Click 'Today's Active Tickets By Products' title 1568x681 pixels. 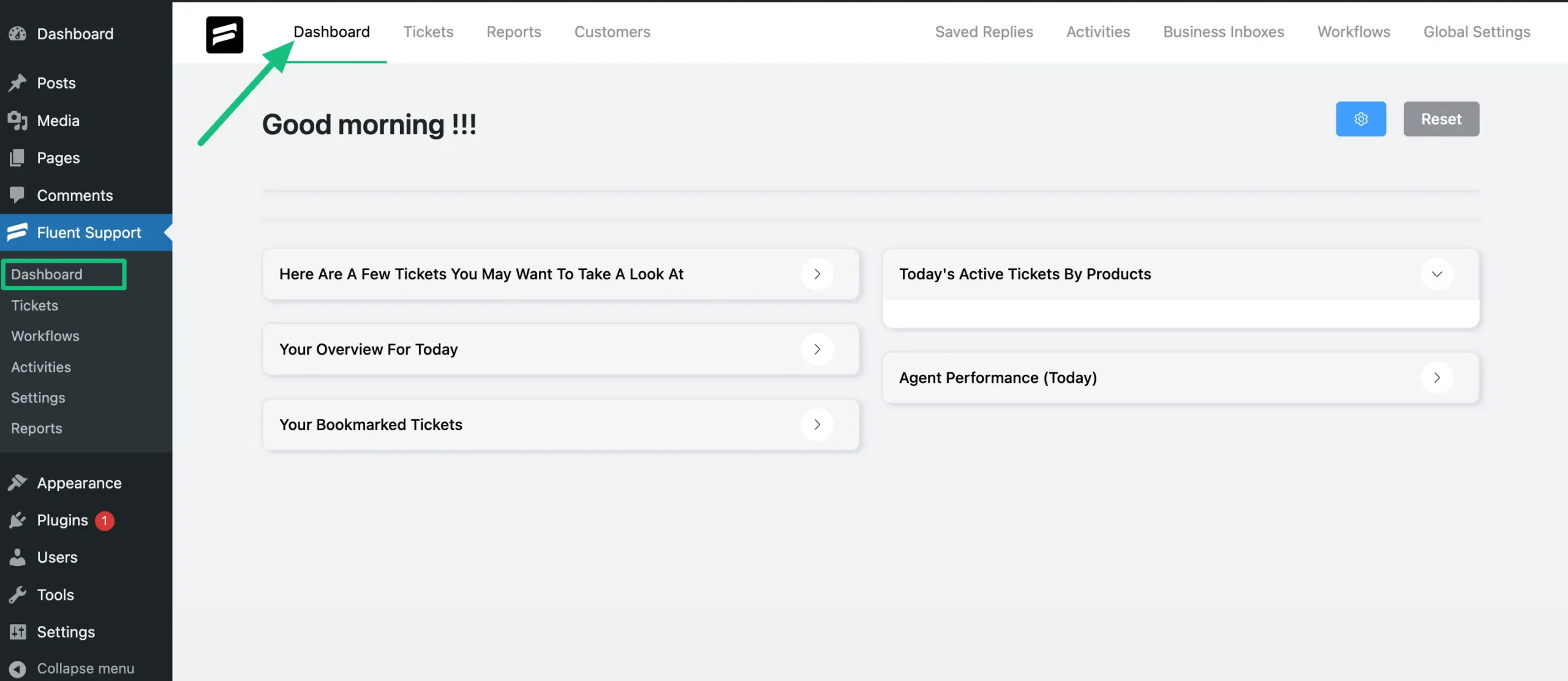pyautogui.click(x=1025, y=274)
